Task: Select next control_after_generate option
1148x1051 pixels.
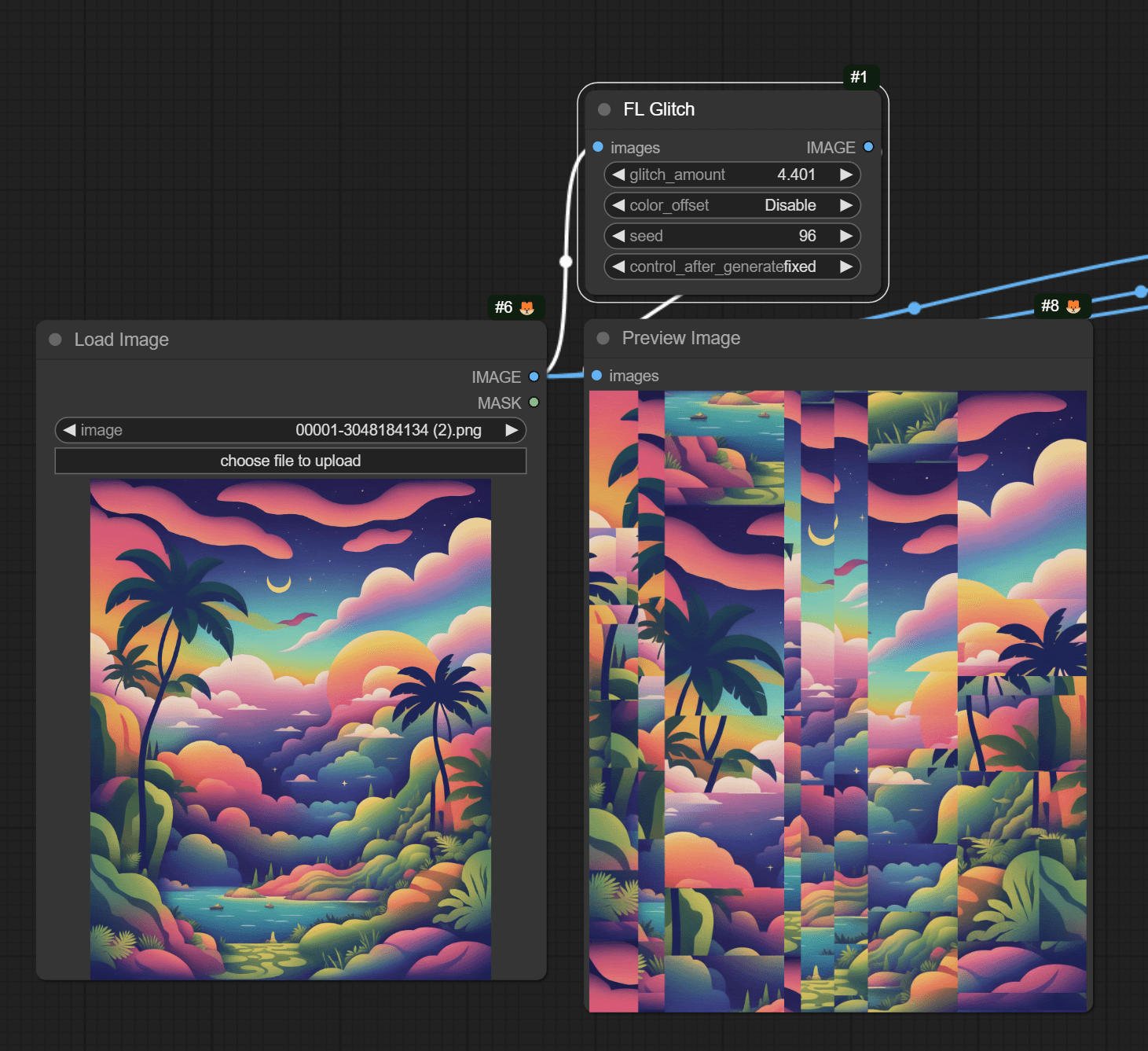Action: point(846,266)
